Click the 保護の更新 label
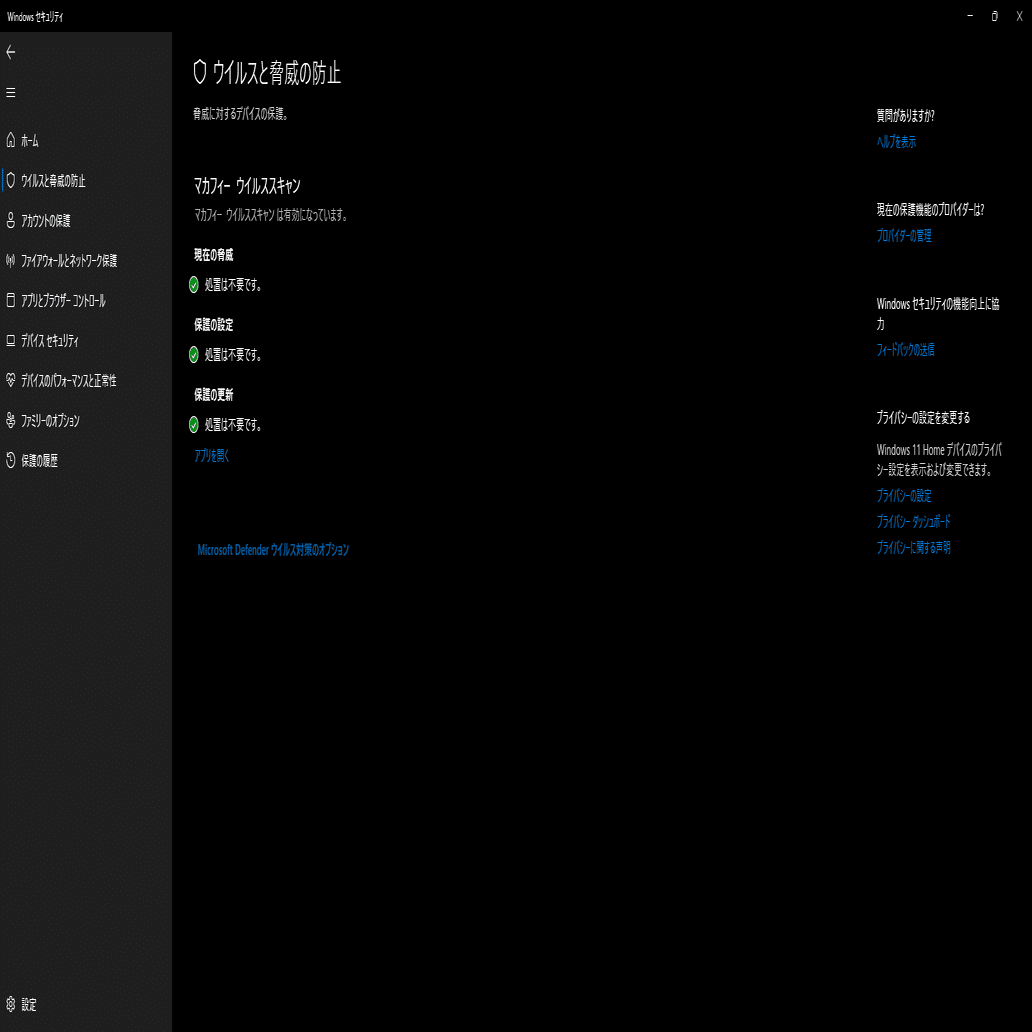 (x=213, y=394)
